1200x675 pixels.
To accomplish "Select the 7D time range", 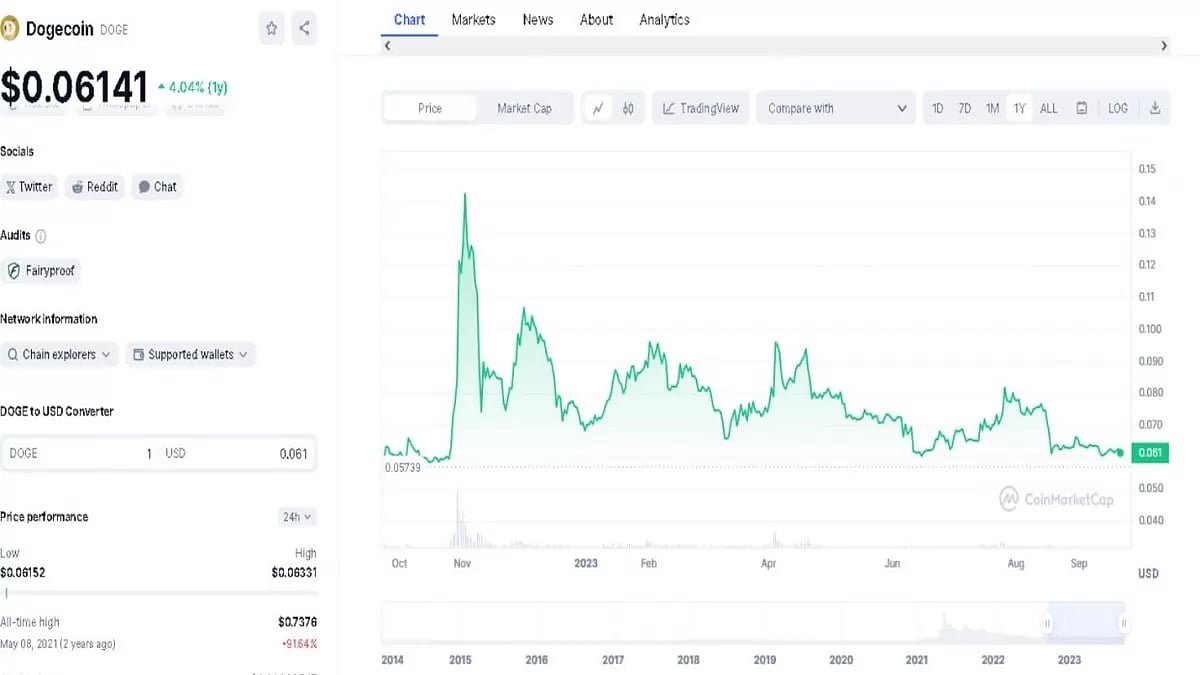I will coord(964,108).
